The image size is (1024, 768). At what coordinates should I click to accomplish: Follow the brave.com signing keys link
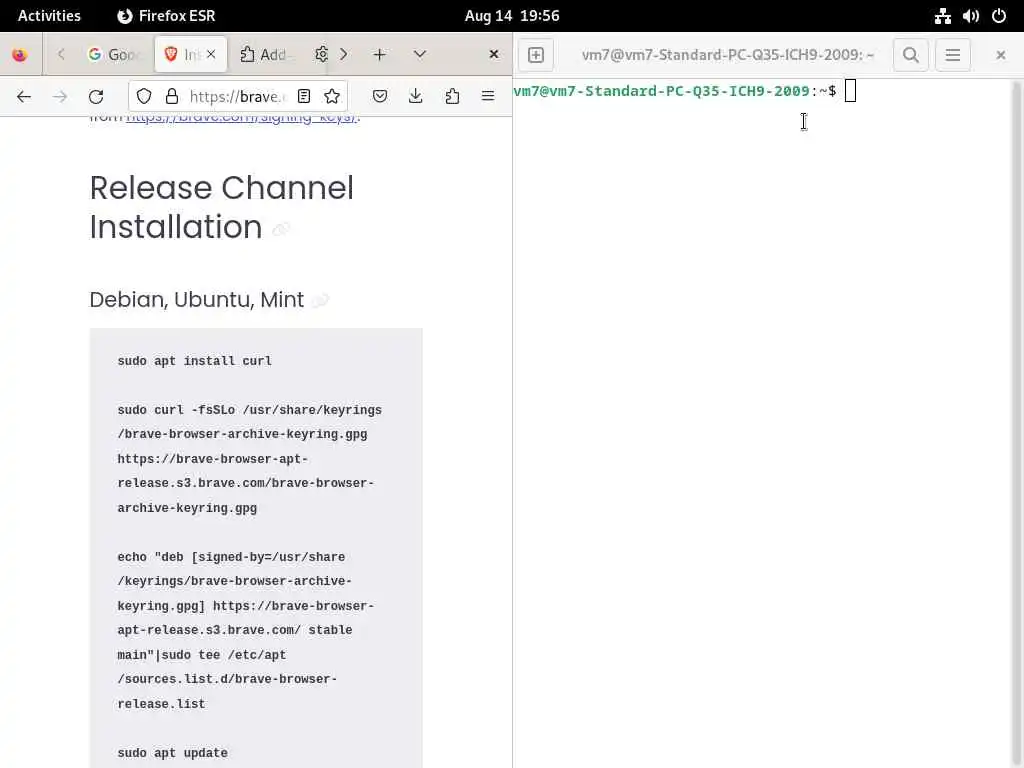pyautogui.click(x=242, y=119)
